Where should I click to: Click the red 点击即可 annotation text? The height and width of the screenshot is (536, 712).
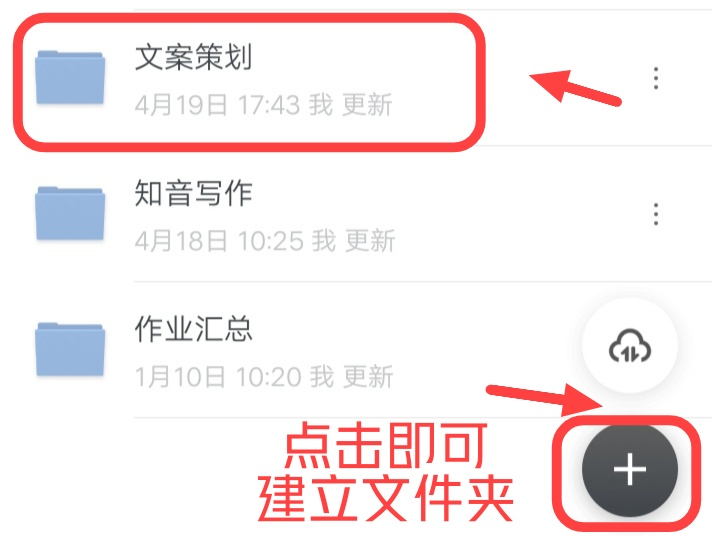click(x=386, y=445)
